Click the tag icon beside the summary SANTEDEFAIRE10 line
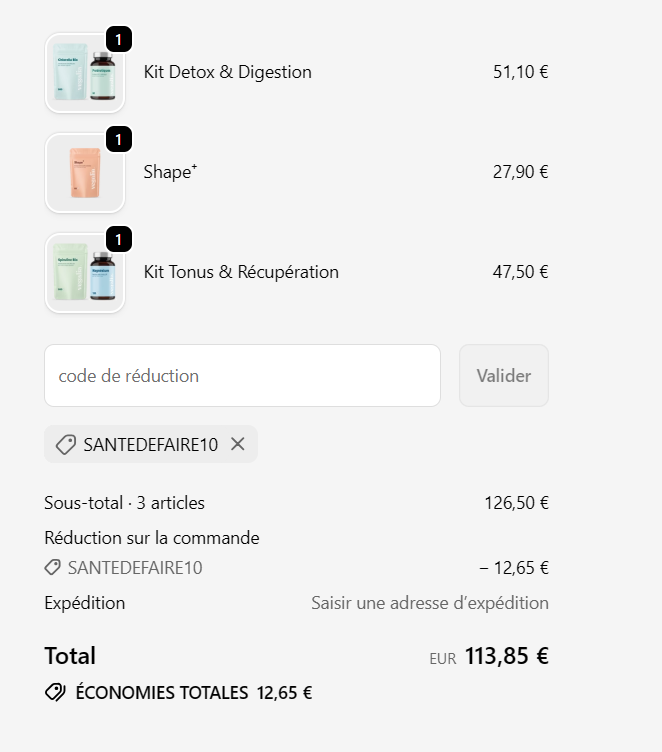This screenshot has height=752, width=662. (x=53, y=568)
